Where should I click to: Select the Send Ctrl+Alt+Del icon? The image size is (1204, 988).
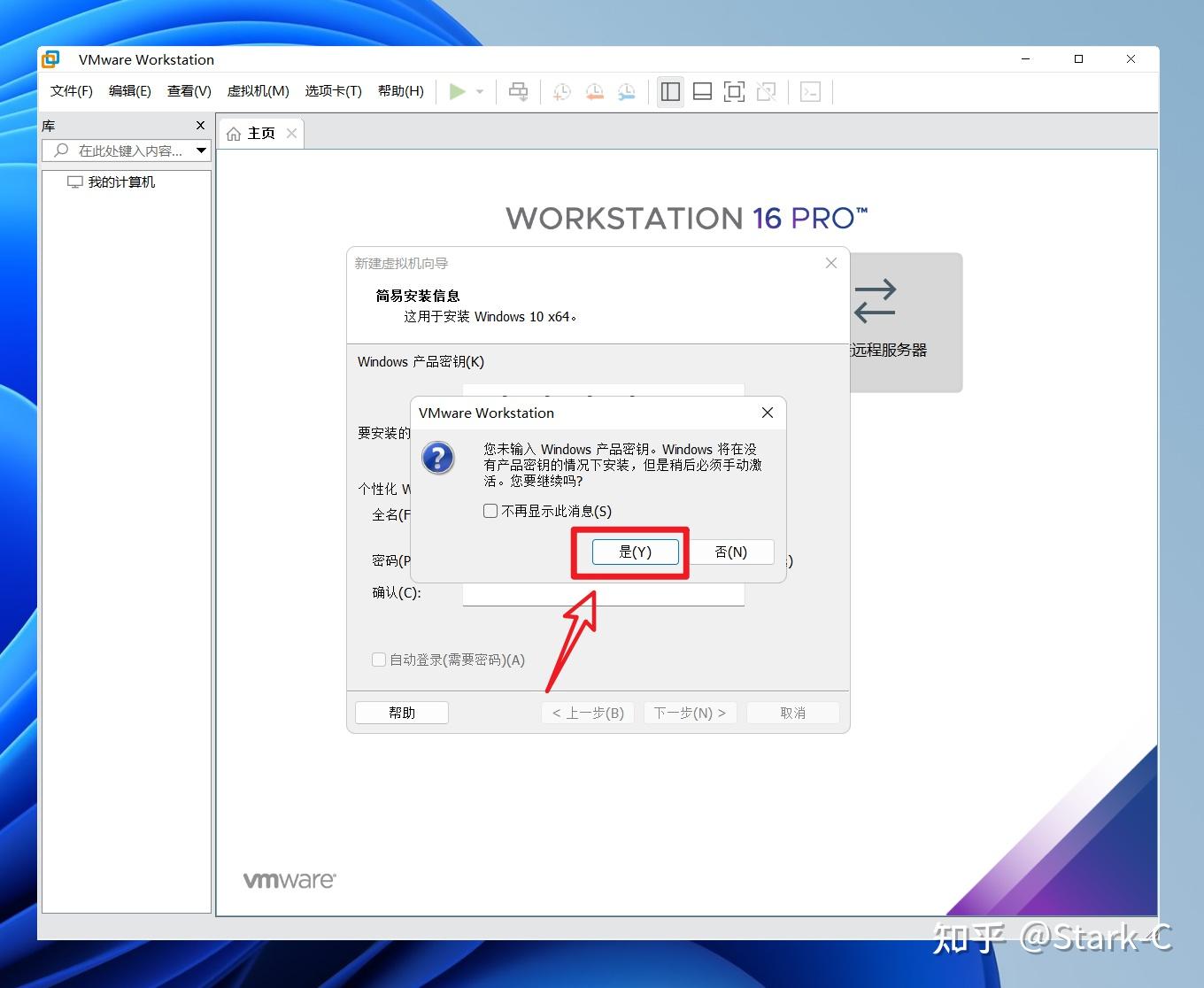[x=518, y=91]
